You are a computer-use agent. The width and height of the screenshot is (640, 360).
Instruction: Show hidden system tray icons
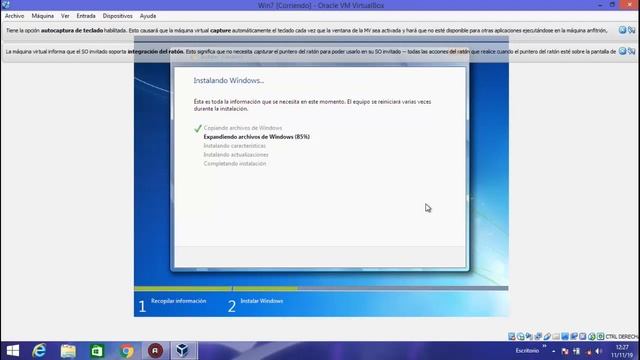click(553, 351)
